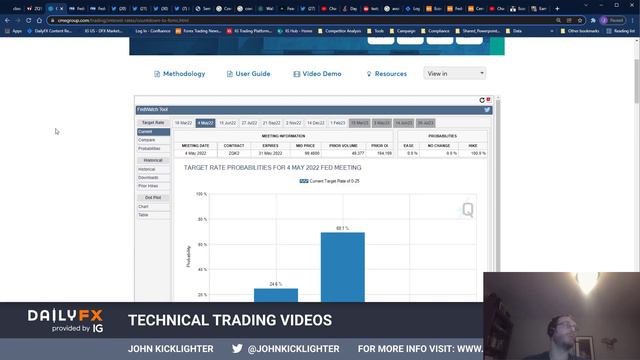Screen dimensions: 640x360
Task: Open the DailyFX Content bookmark
Action: click(x=50, y=31)
